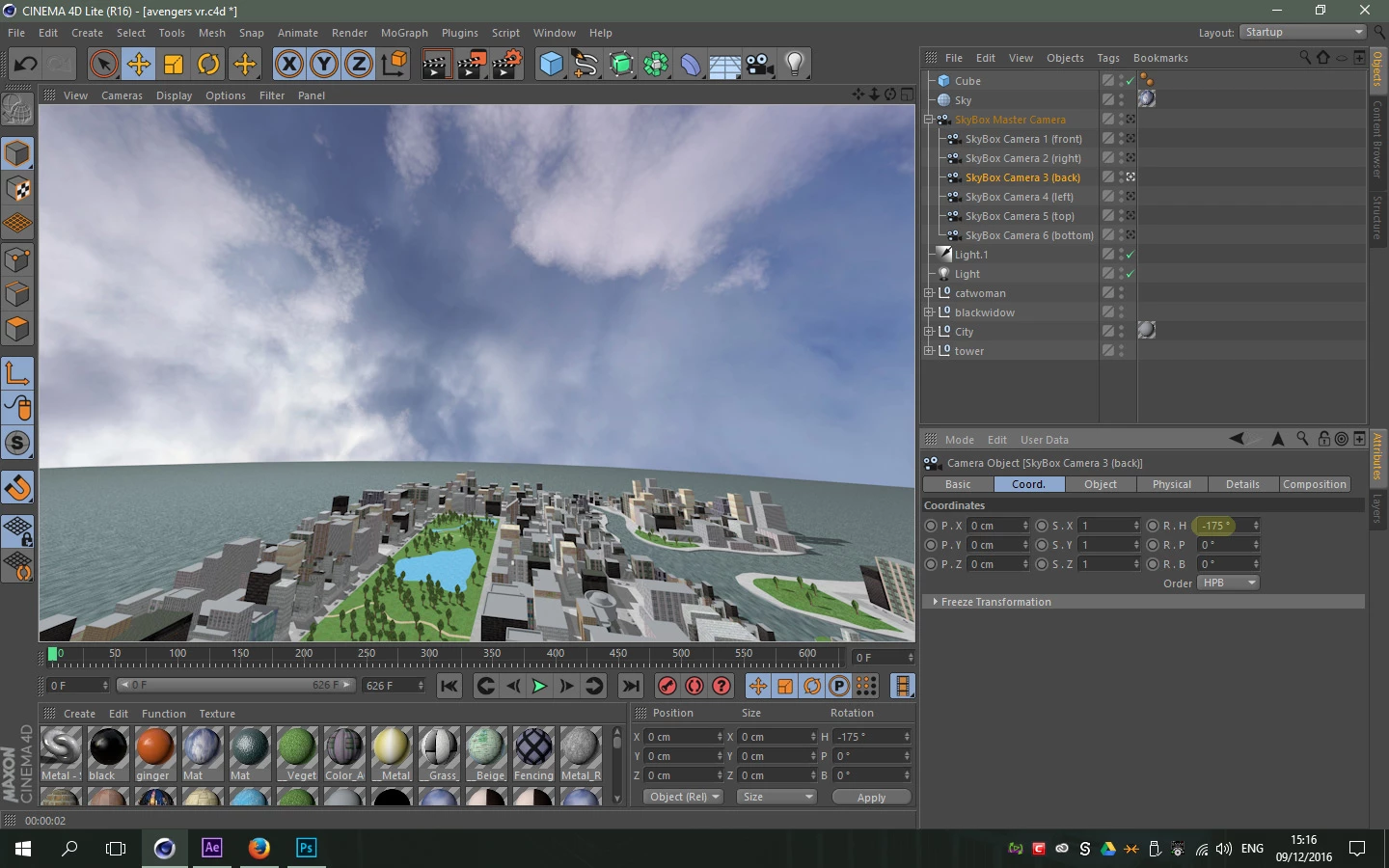Expand the blackwidow object tree
Screen dimensions: 1389x868
point(929,312)
